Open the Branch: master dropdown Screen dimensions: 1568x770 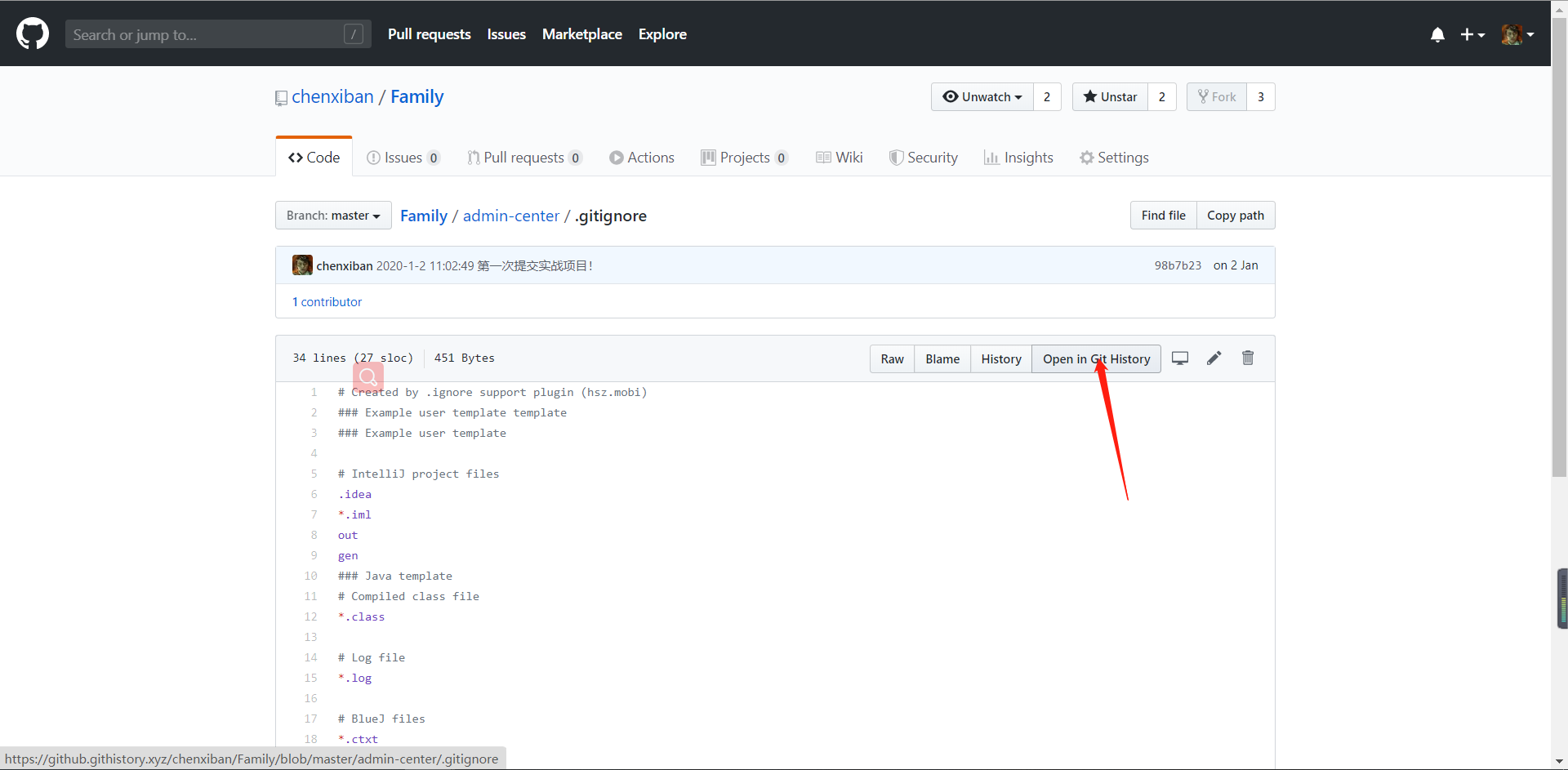click(332, 215)
